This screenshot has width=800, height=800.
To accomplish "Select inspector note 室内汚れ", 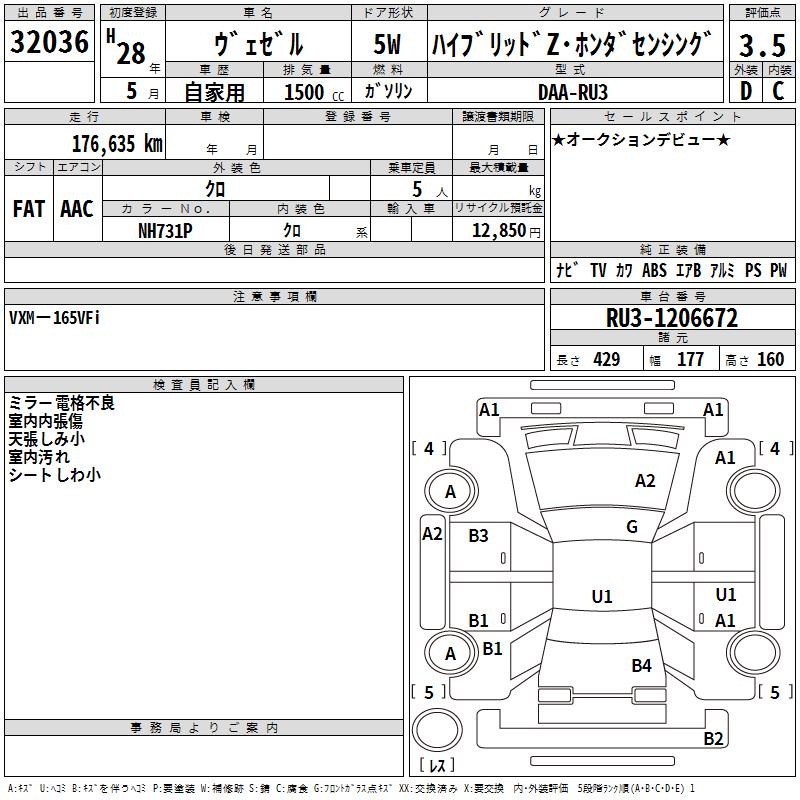I will pyautogui.click(x=39, y=457).
